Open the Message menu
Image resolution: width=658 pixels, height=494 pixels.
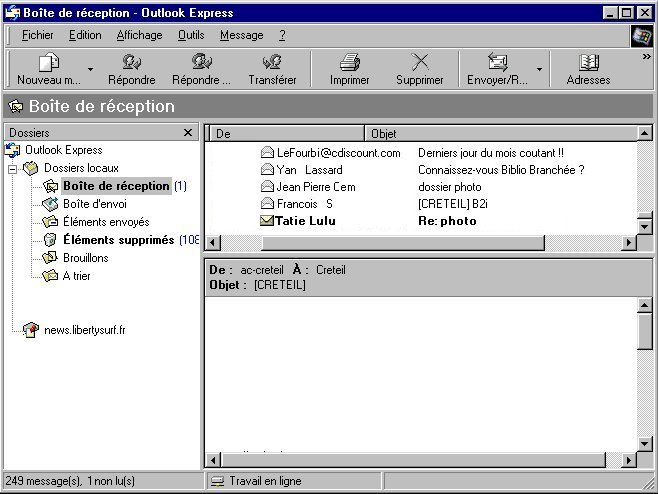pyautogui.click(x=242, y=35)
